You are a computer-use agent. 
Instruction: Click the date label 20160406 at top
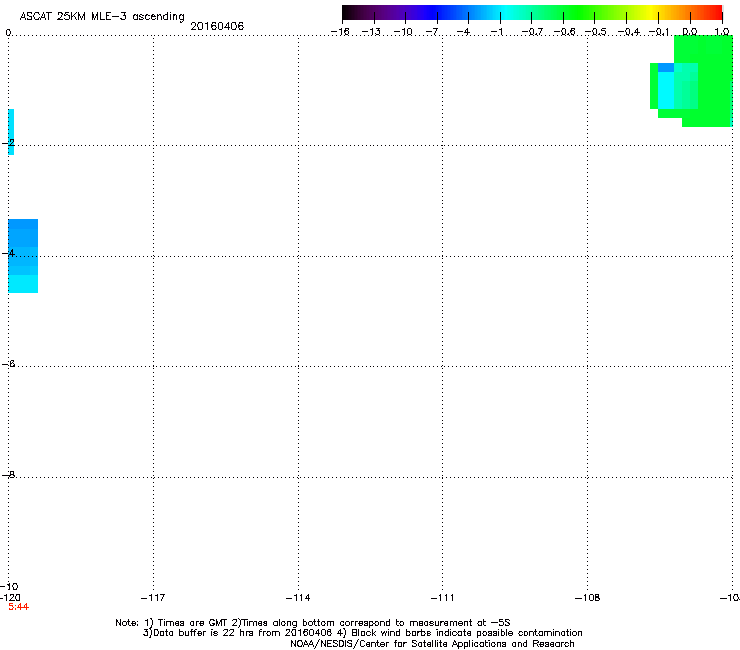(217, 26)
